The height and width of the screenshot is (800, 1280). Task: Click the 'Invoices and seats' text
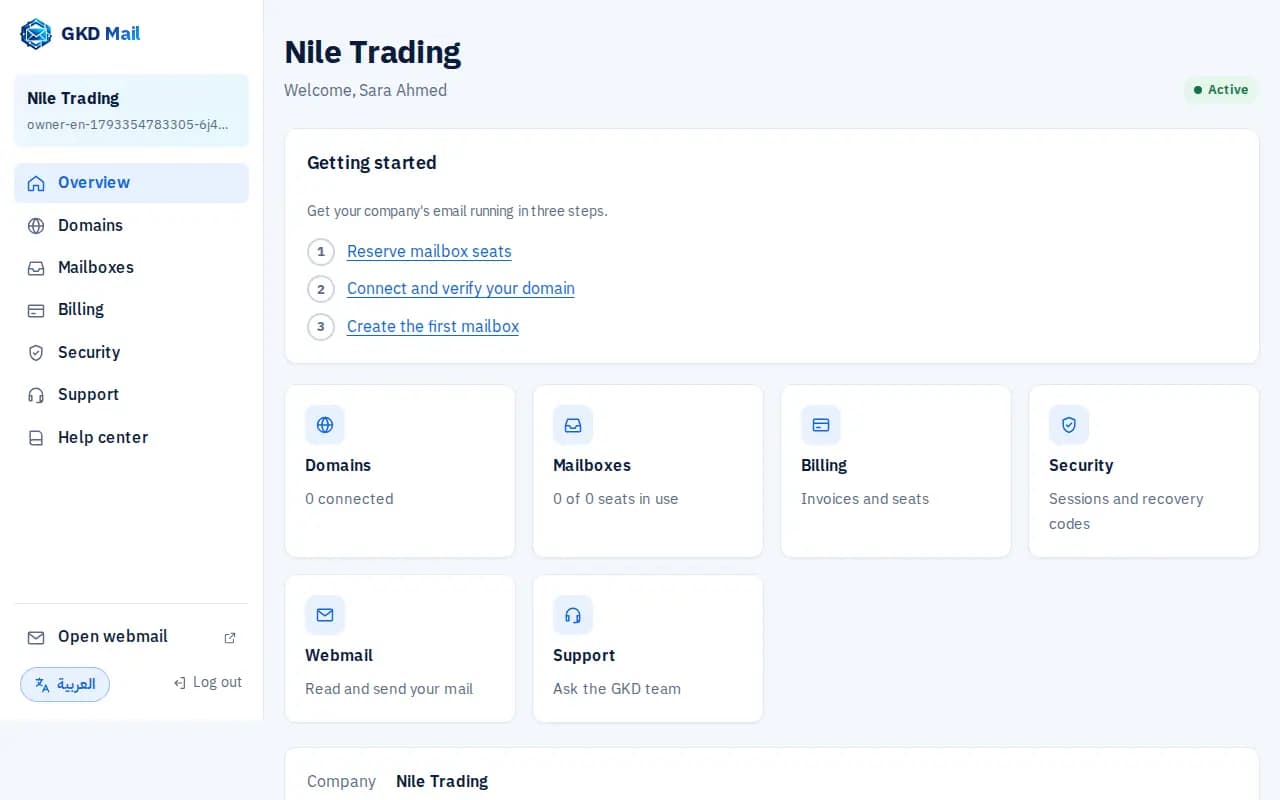click(x=865, y=499)
